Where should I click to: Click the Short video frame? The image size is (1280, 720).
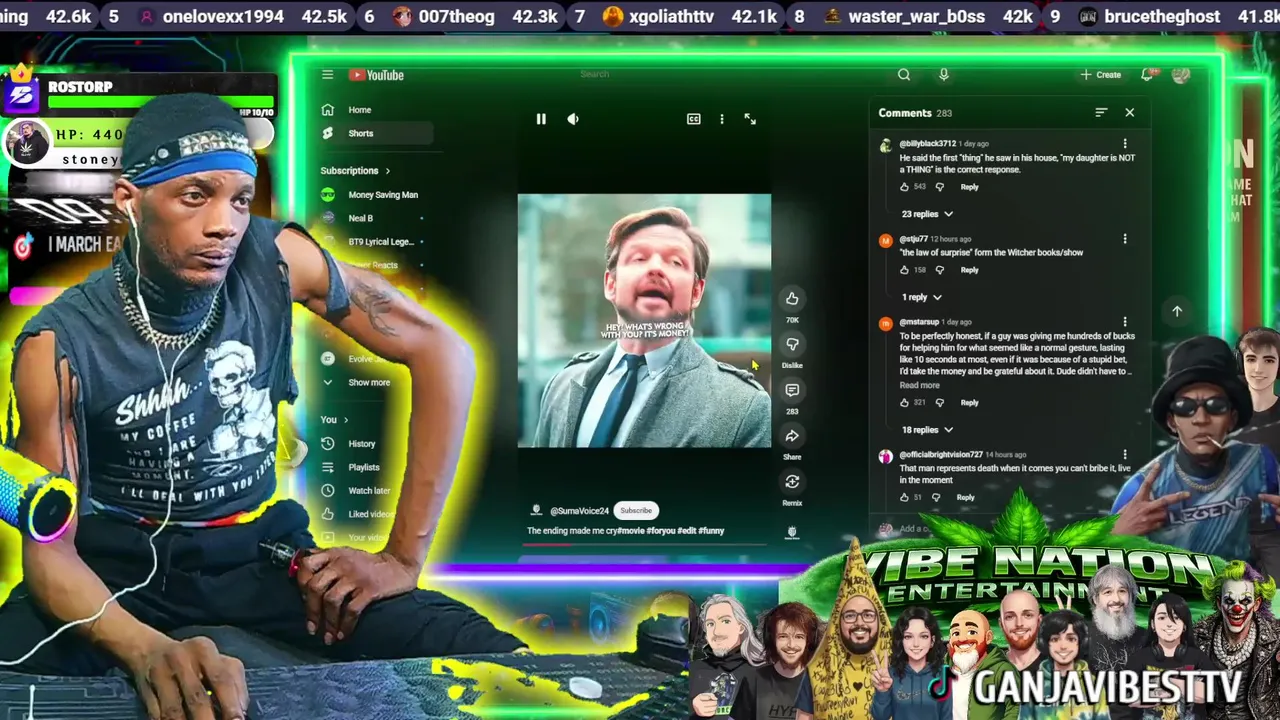coord(644,321)
